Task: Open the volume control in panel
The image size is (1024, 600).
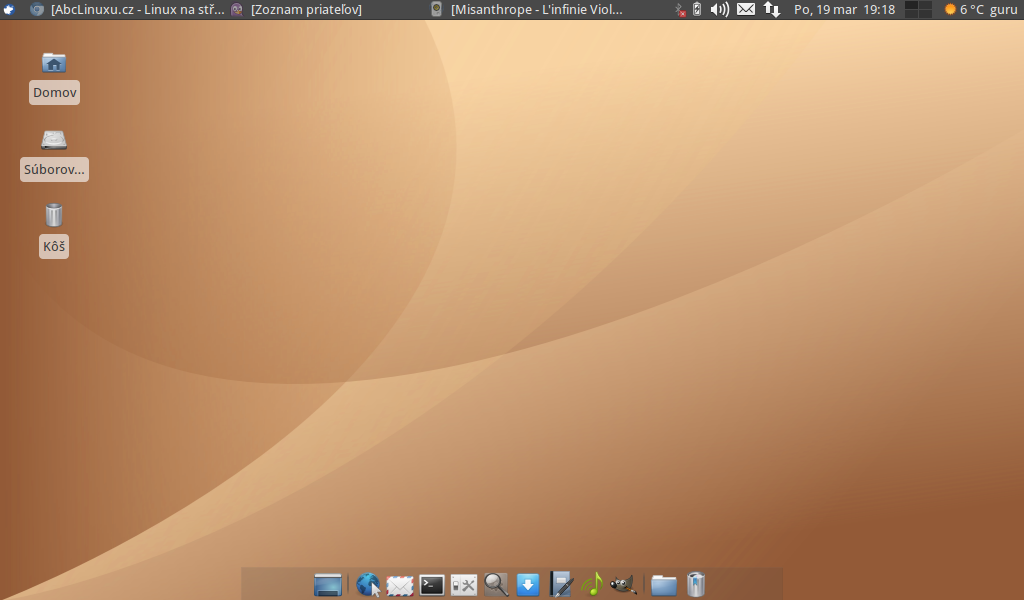Action: pyautogui.click(x=719, y=9)
